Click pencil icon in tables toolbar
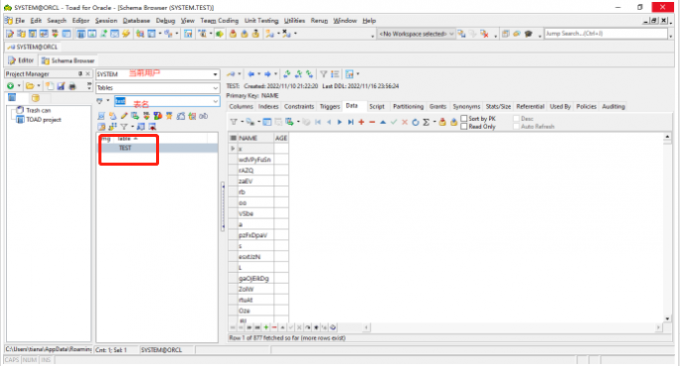The height and width of the screenshot is (366, 680). click(x=124, y=116)
